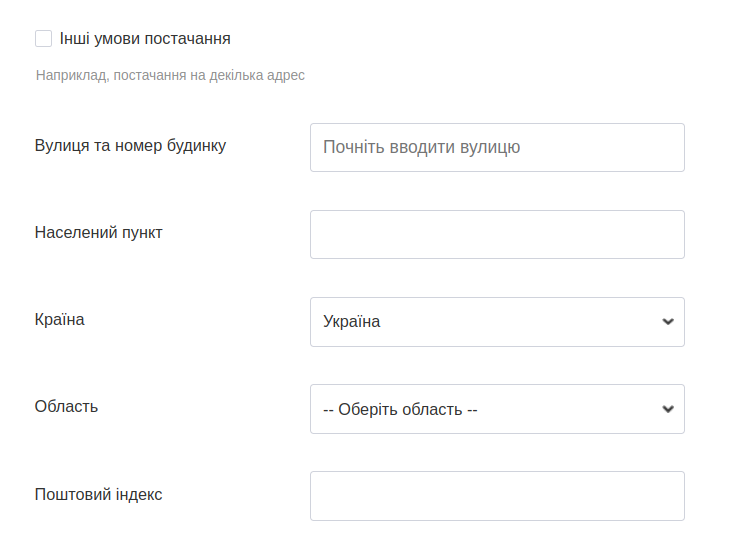This screenshot has height=558, width=750.
Task: Click the Інші умови постачання label text
Action: pyautogui.click(x=145, y=39)
